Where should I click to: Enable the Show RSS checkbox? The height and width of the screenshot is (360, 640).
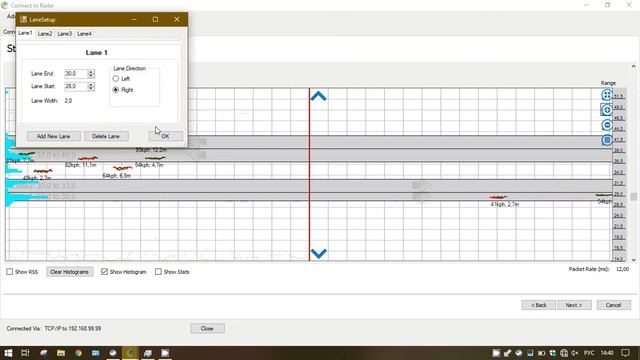[9, 271]
